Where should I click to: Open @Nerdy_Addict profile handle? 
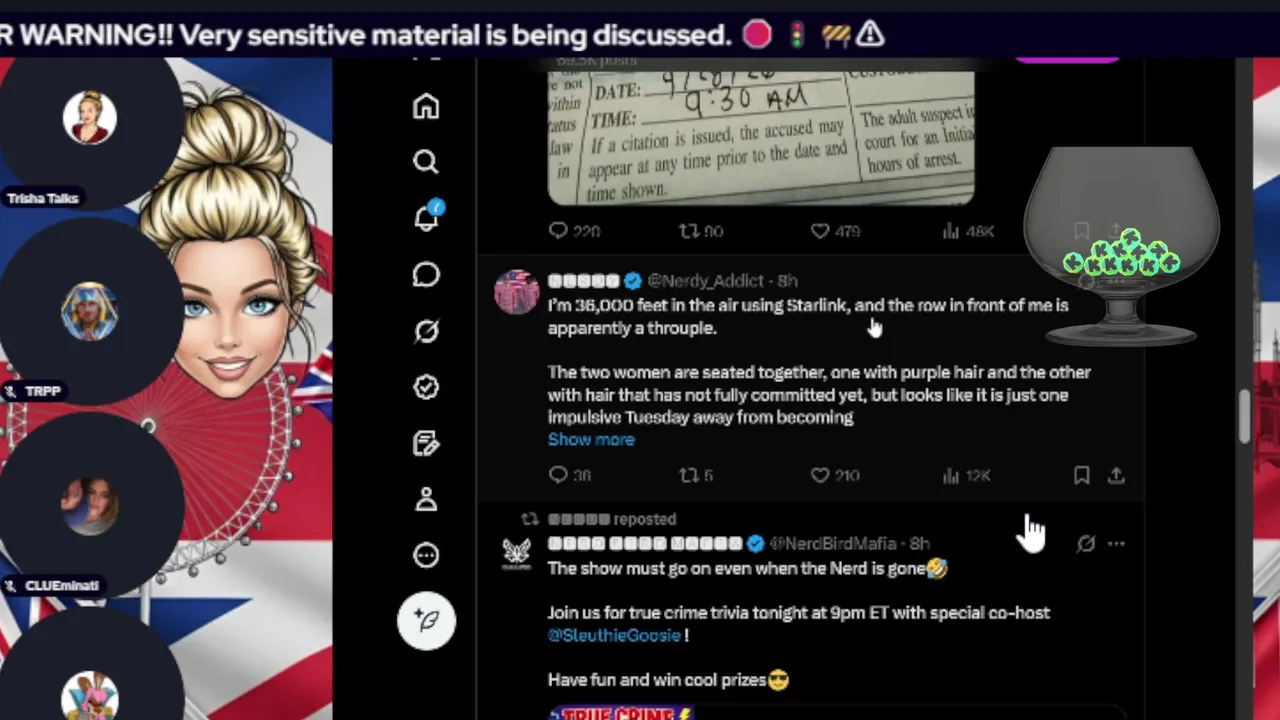[706, 281]
